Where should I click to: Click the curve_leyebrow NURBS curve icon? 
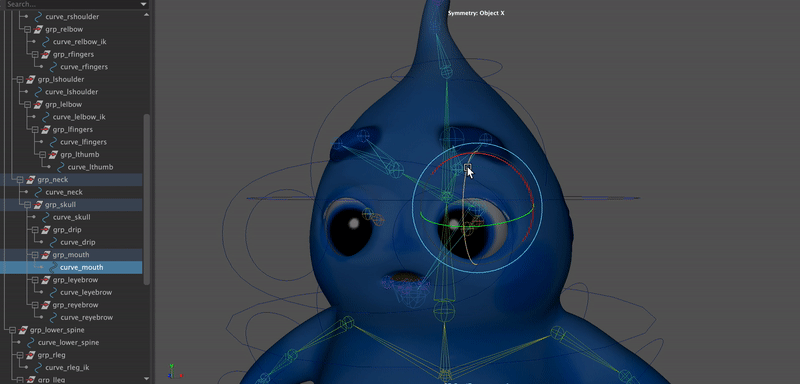coord(53,292)
